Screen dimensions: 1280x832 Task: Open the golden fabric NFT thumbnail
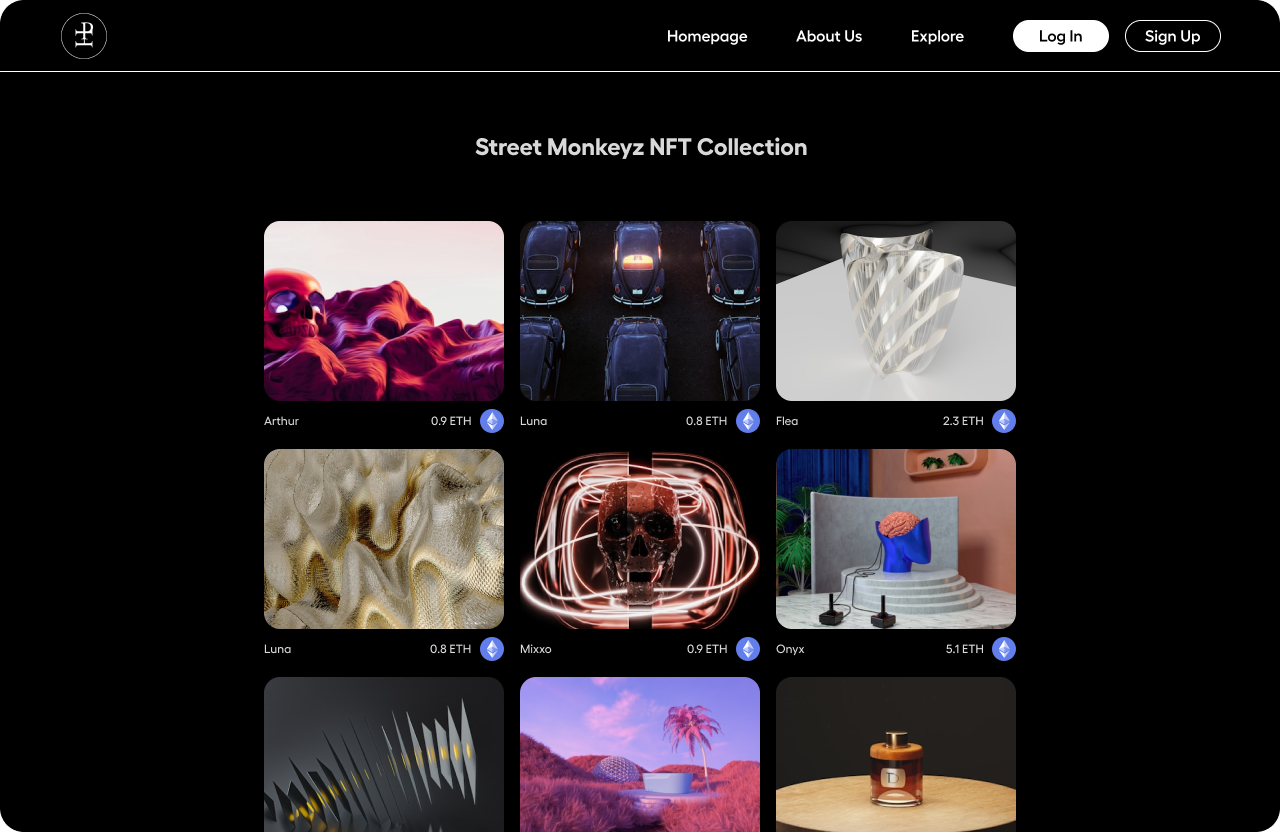[384, 539]
